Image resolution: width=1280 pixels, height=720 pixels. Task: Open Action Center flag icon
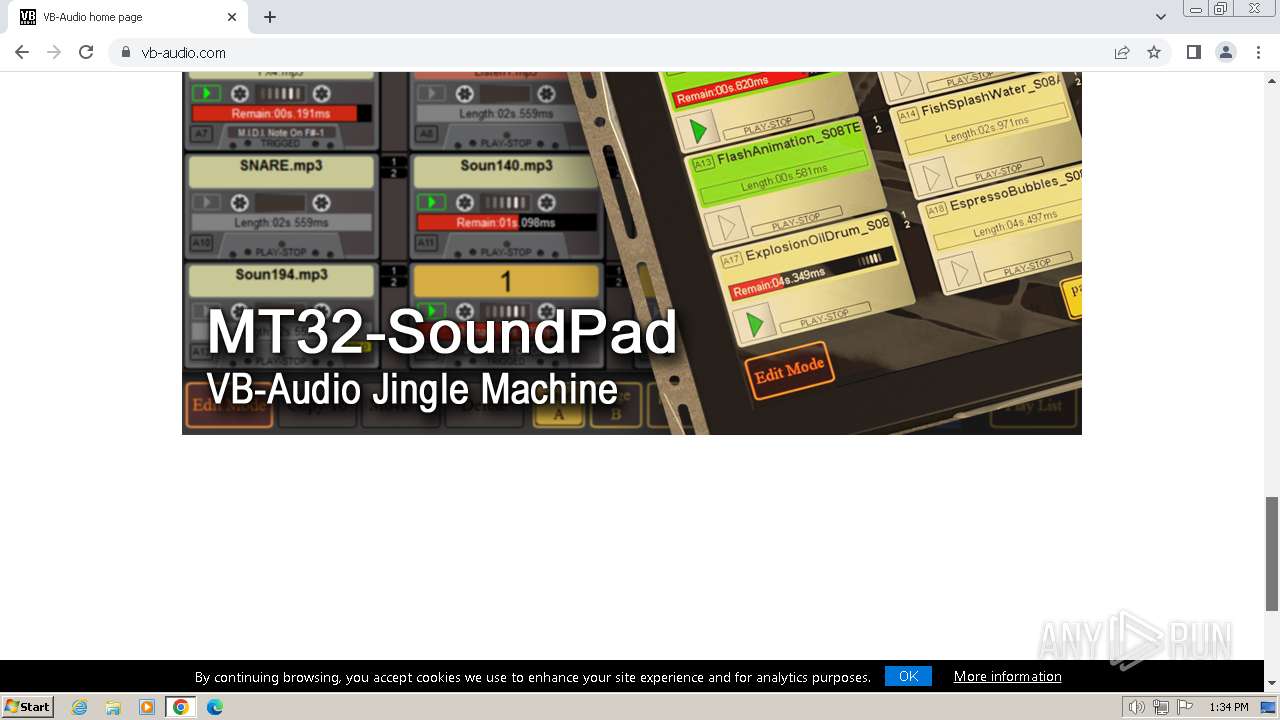tap(1184, 707)
